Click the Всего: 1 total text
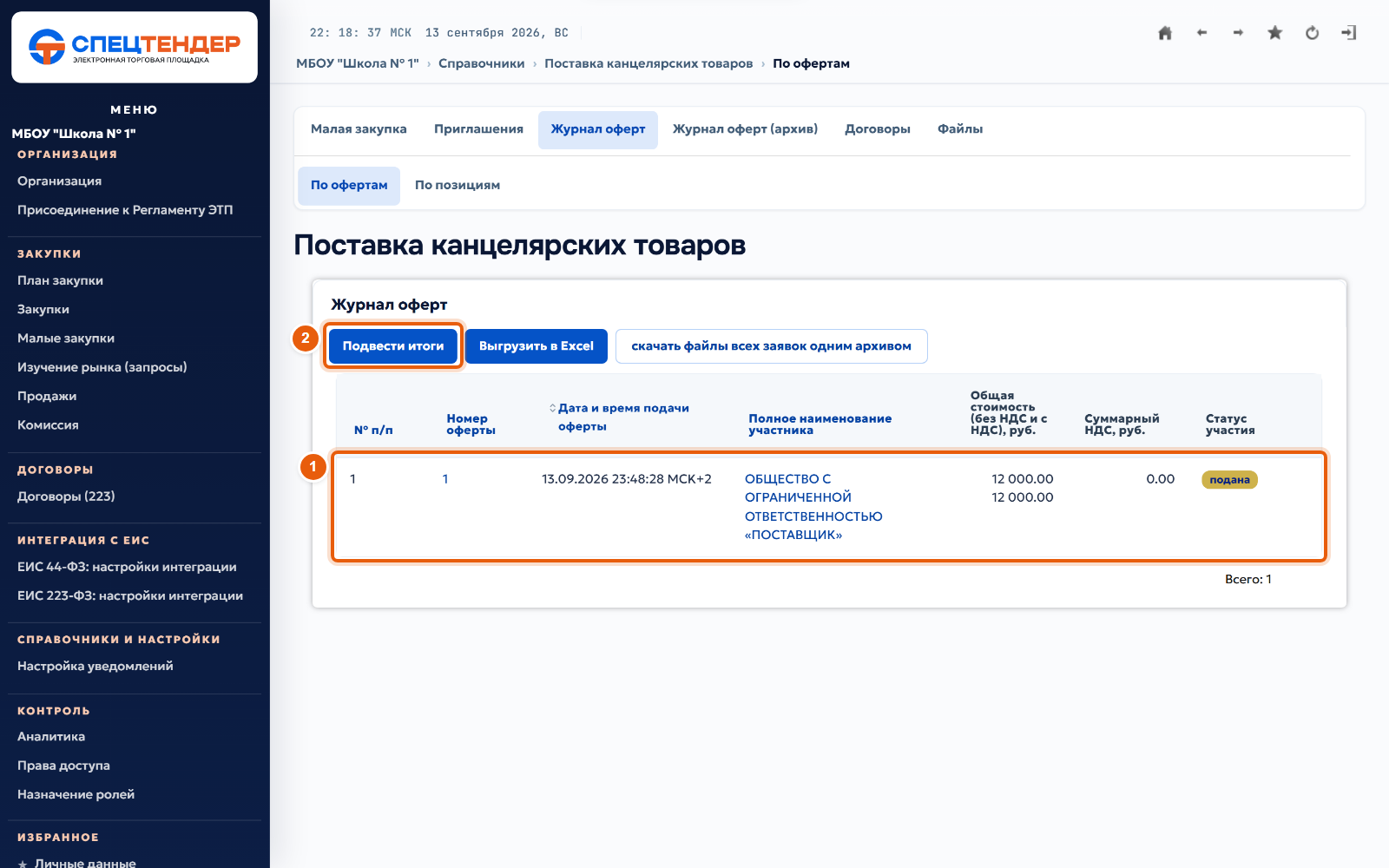The image size is (1389, 868). (1248, 580)
